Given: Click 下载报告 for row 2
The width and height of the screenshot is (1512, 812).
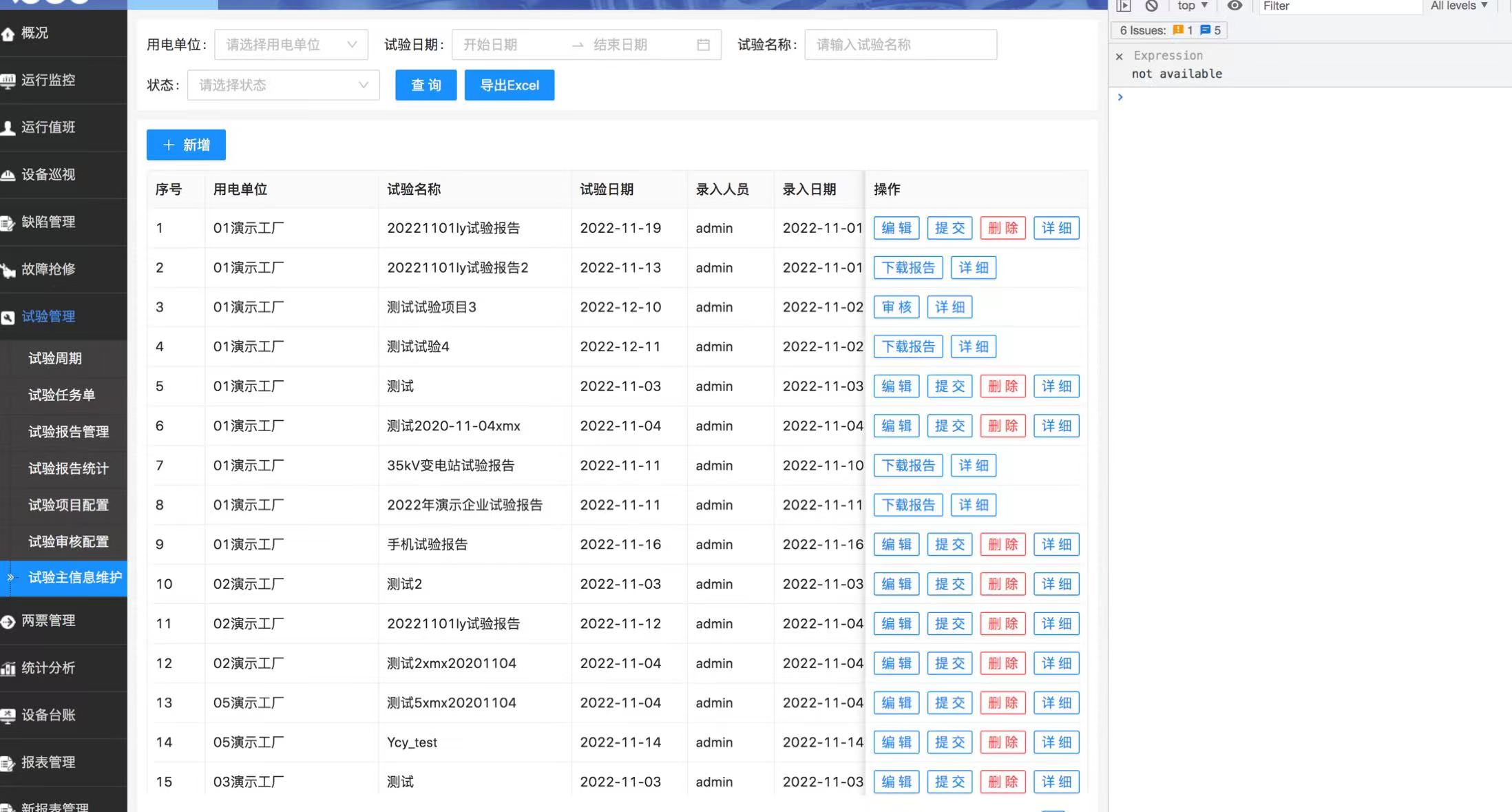Looking at the screenshot, I should [x=908, y=268].
